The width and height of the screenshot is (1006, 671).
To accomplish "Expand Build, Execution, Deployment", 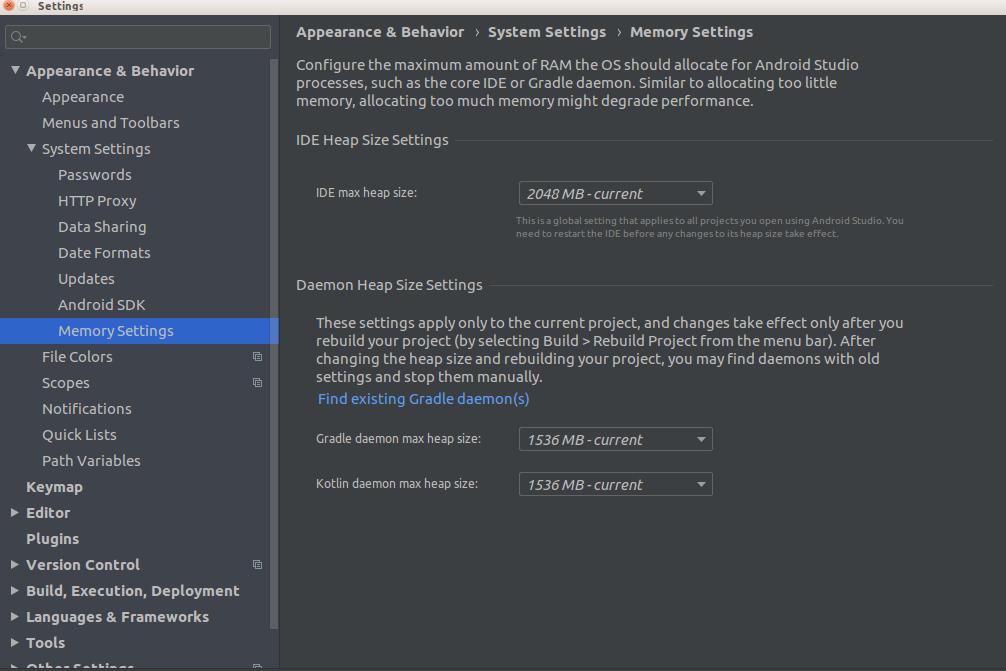I will click(13, 590).
